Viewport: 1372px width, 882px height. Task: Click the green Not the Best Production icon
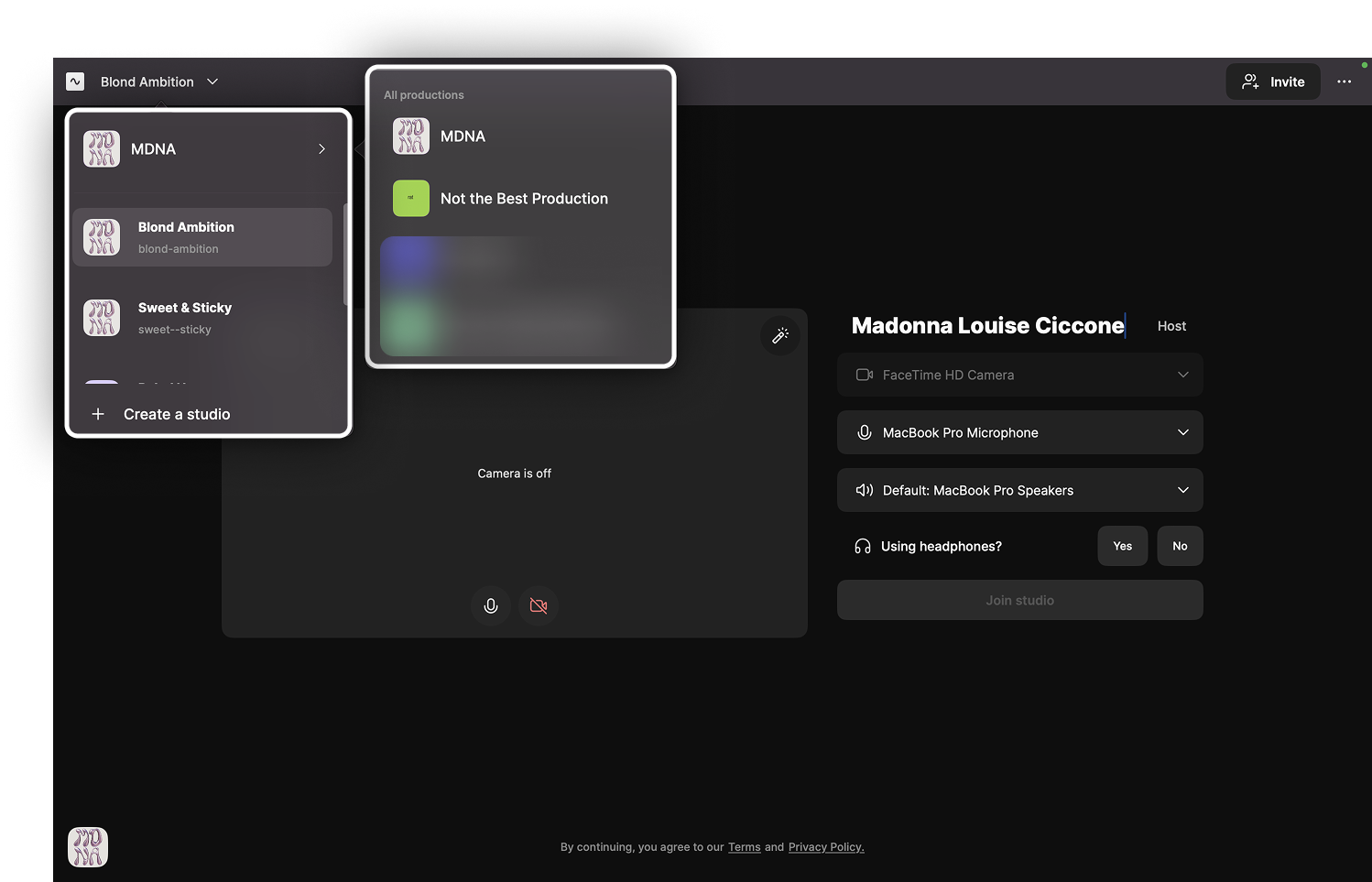coord(411,199)
